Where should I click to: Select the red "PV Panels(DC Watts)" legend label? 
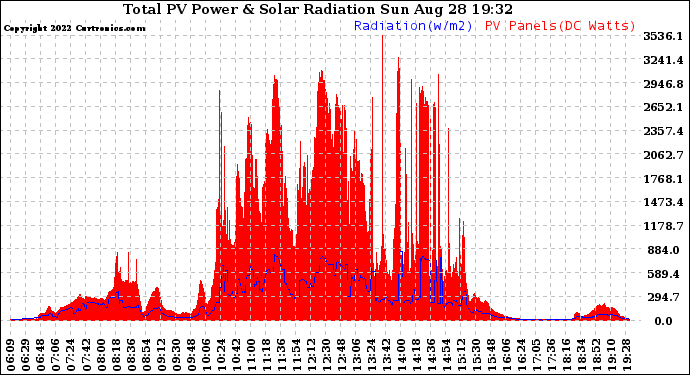560,26
